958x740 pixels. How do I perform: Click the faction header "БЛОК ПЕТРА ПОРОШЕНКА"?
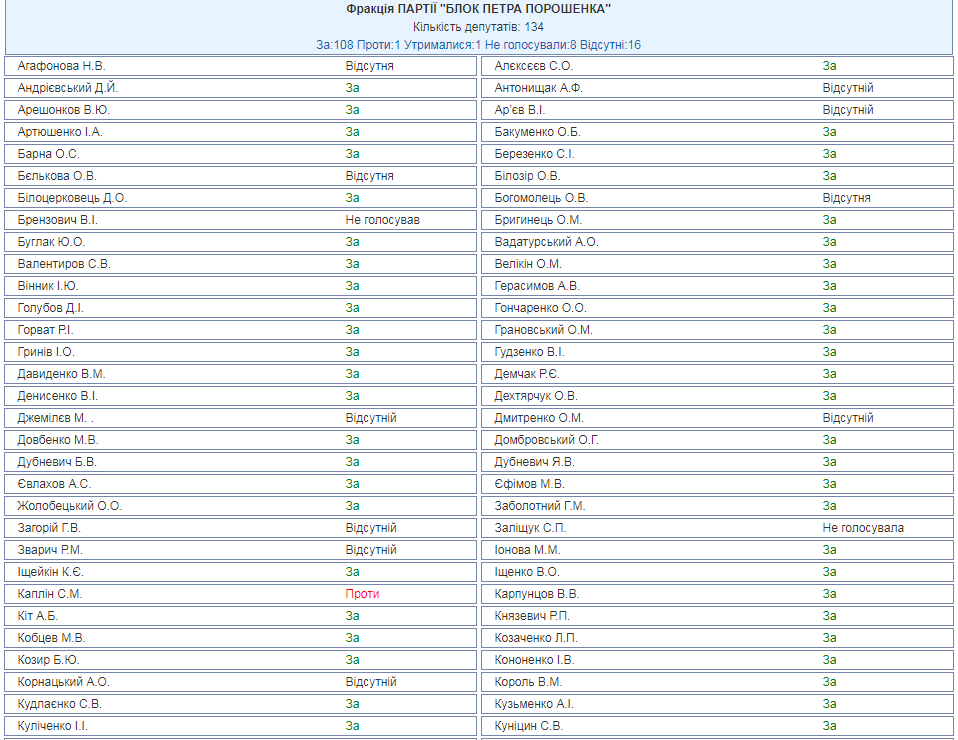click(478, 9)
